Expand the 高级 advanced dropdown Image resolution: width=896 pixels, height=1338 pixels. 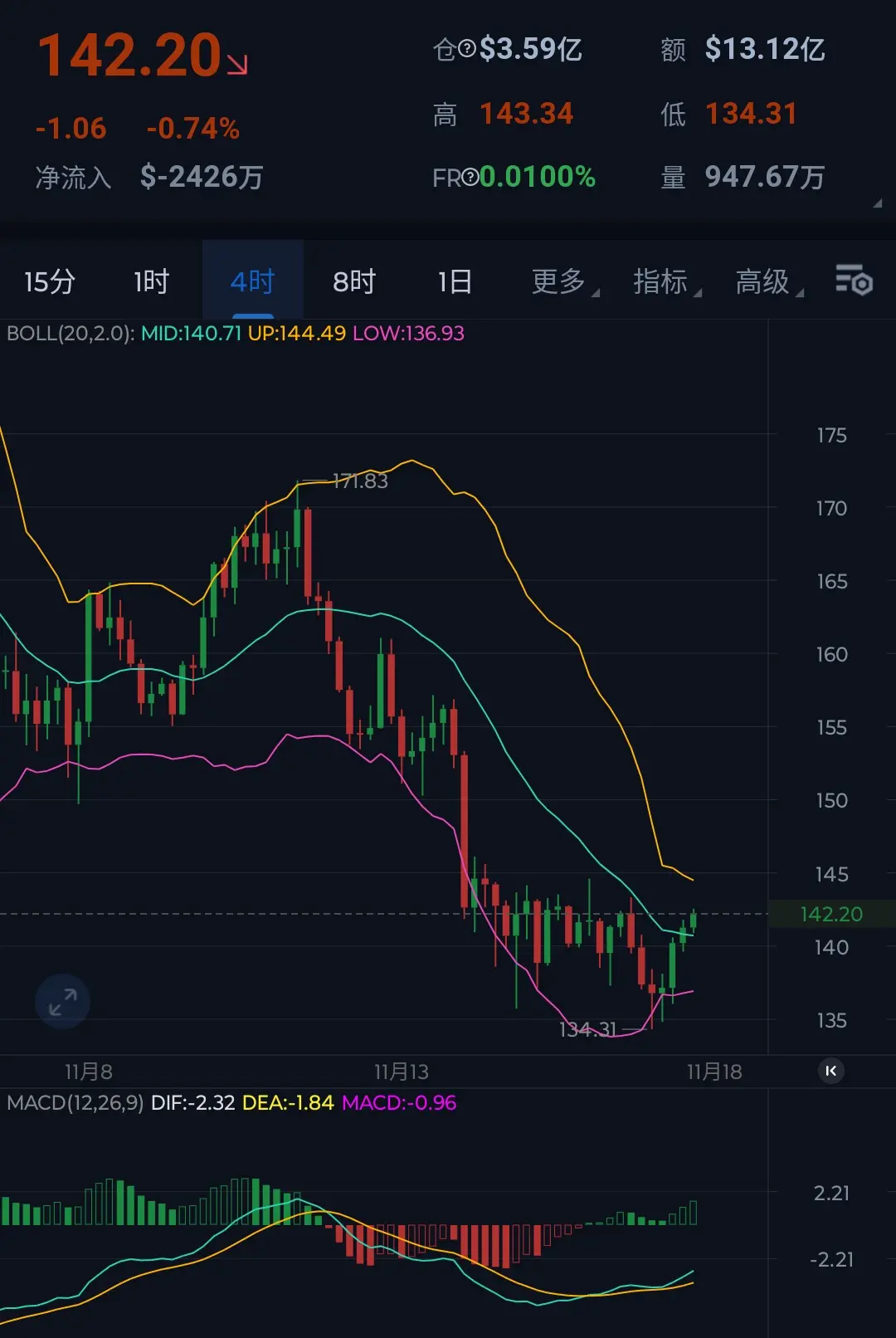coord(768,281)
